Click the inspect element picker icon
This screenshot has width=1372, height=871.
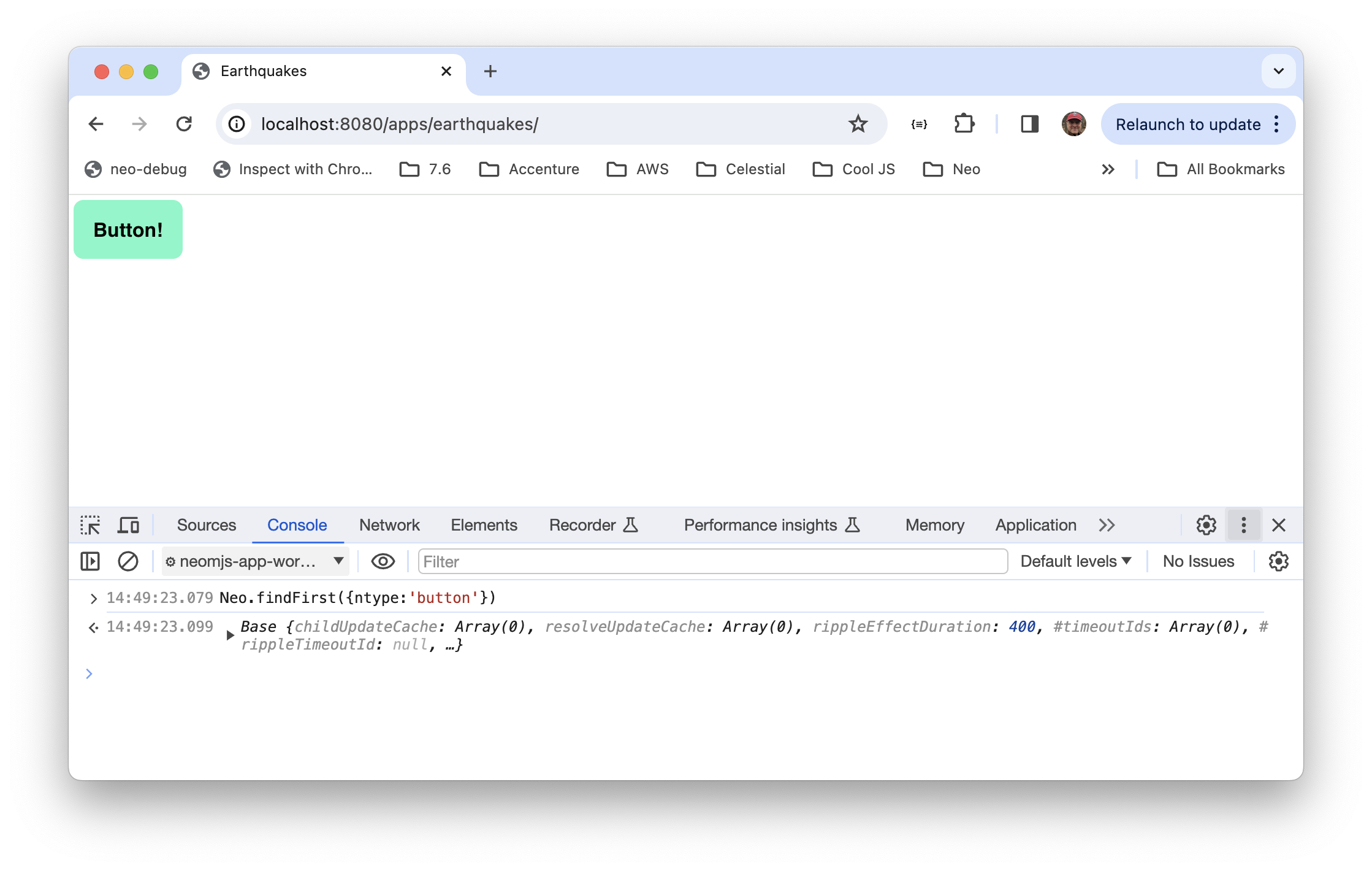tap(90, 526)
